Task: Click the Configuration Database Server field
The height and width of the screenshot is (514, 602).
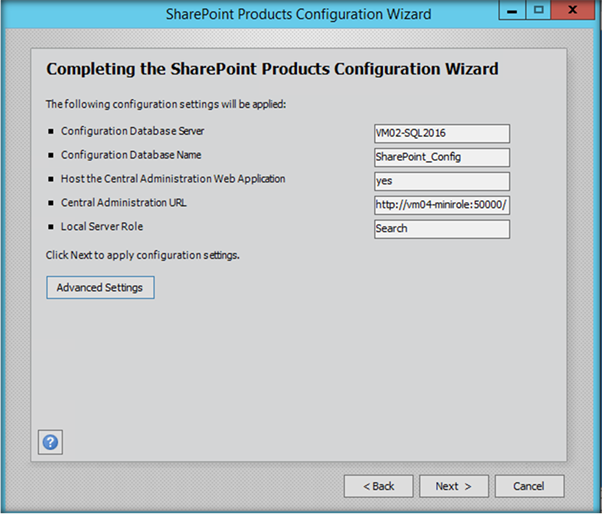Action: (x=442, y=134)
